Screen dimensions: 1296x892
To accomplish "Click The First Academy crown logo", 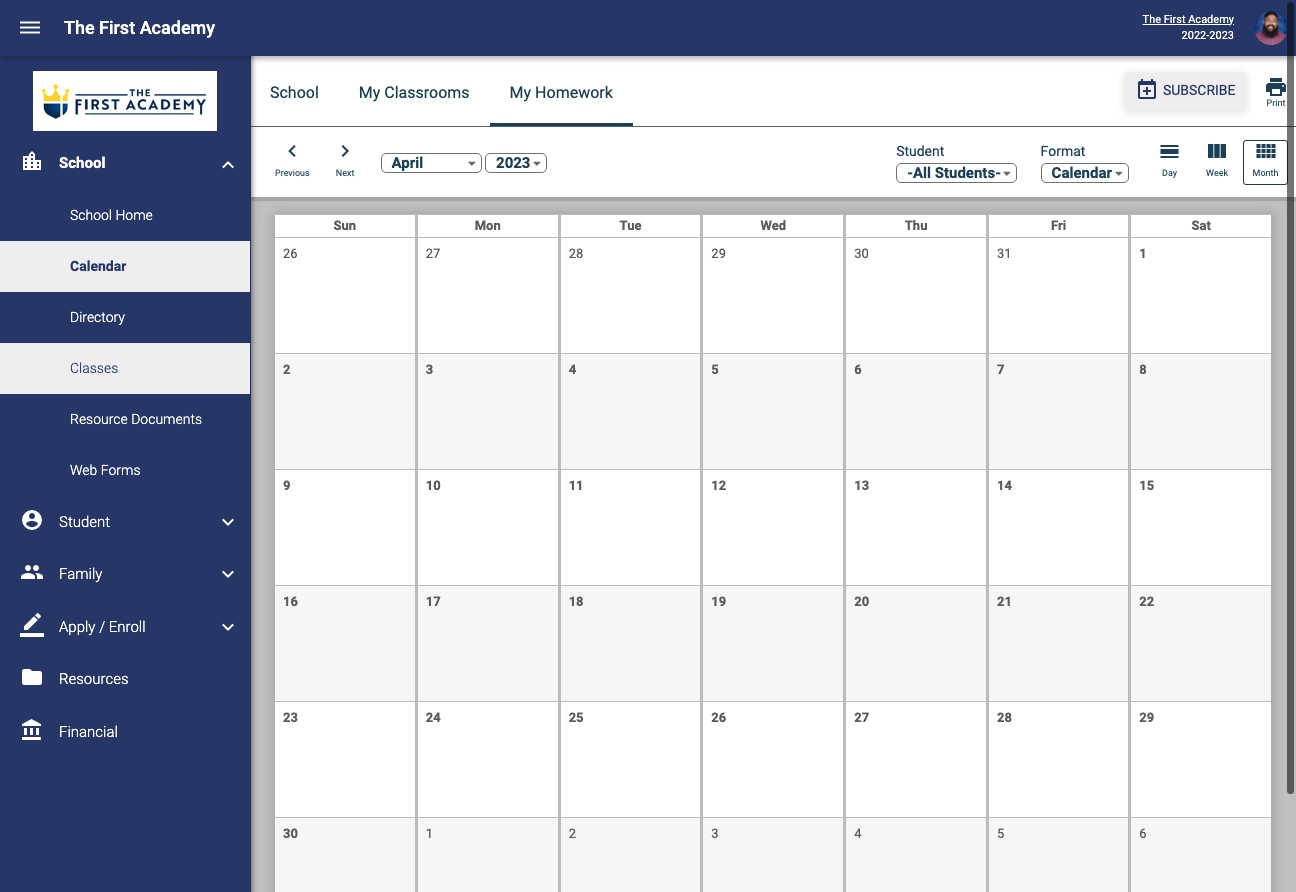I will 125,101.
